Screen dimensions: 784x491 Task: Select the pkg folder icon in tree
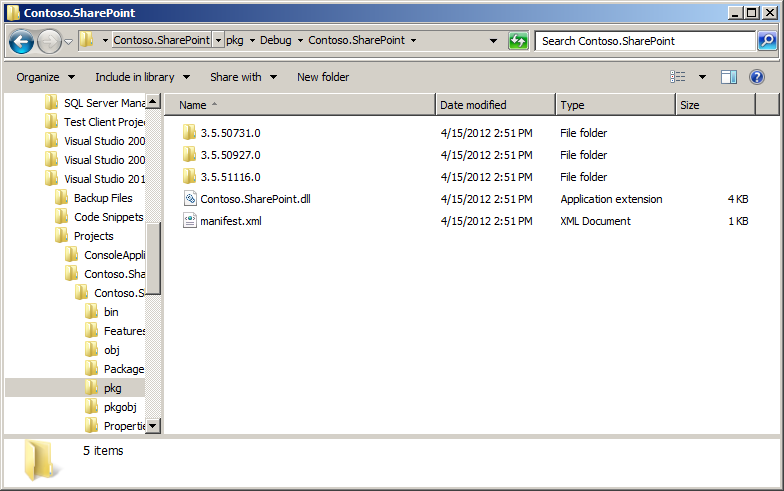coord(92,387)
